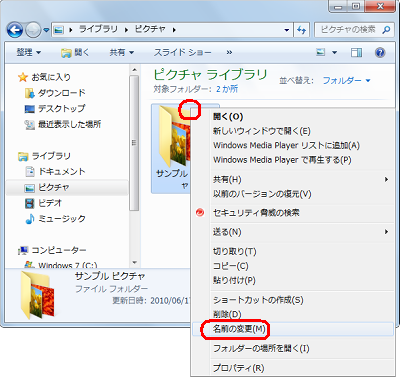This screenshot has height=377, width=400.
Task: Click the magnifier search icon
Action: tap(386, 30)
